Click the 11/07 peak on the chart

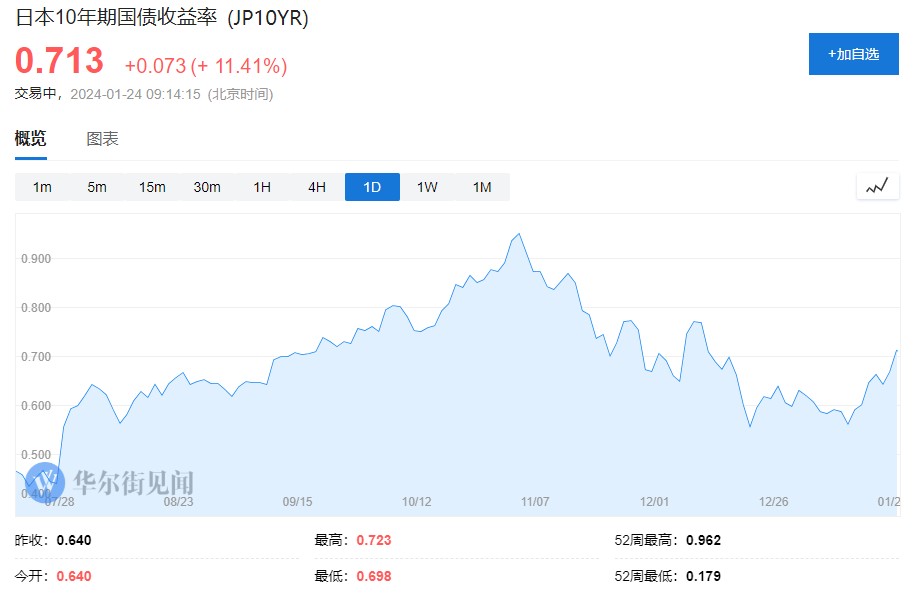518,235
